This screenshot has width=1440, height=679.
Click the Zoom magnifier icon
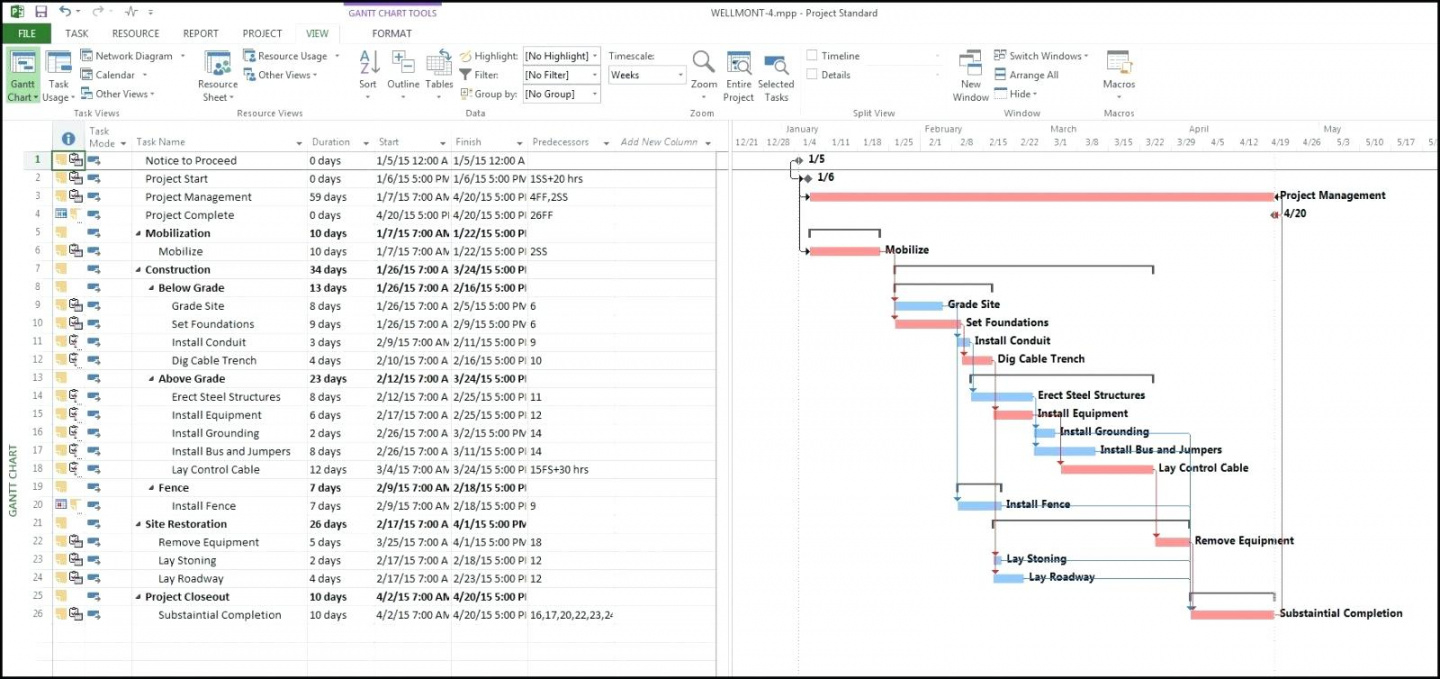point(704,64)
